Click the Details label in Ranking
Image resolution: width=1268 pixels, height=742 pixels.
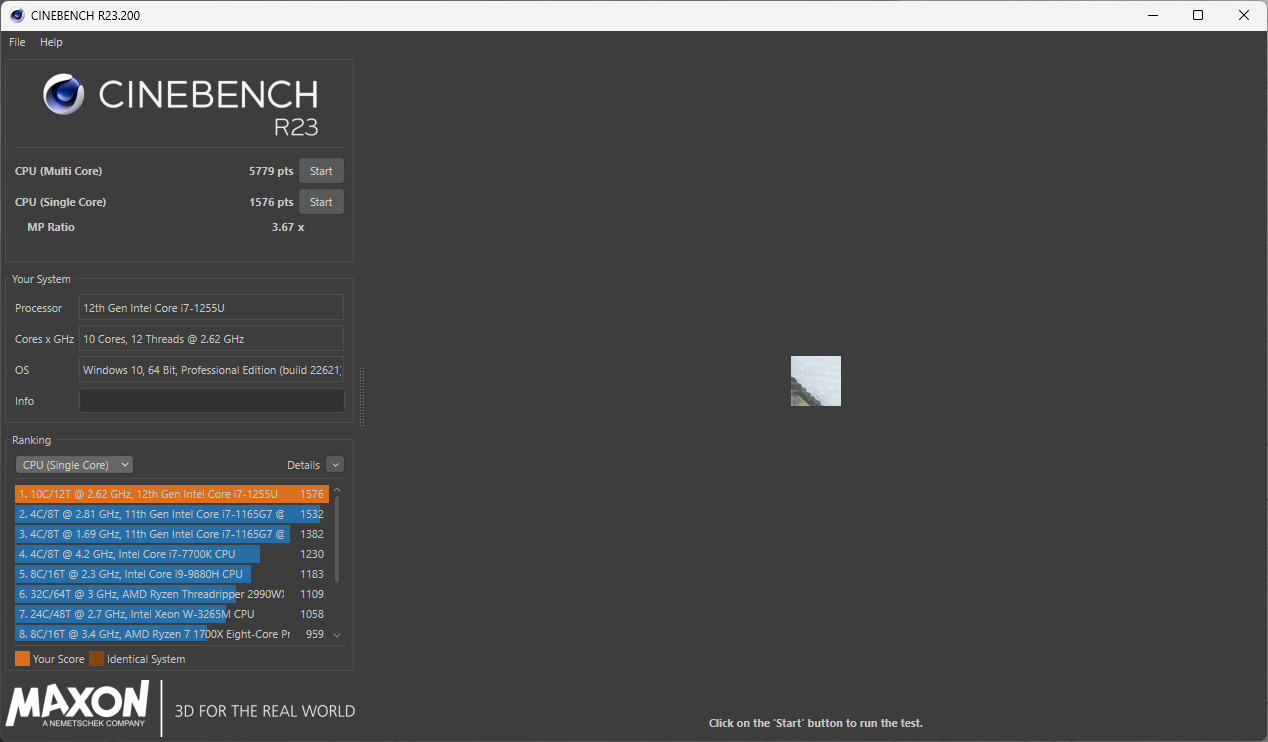click(303, 465)
